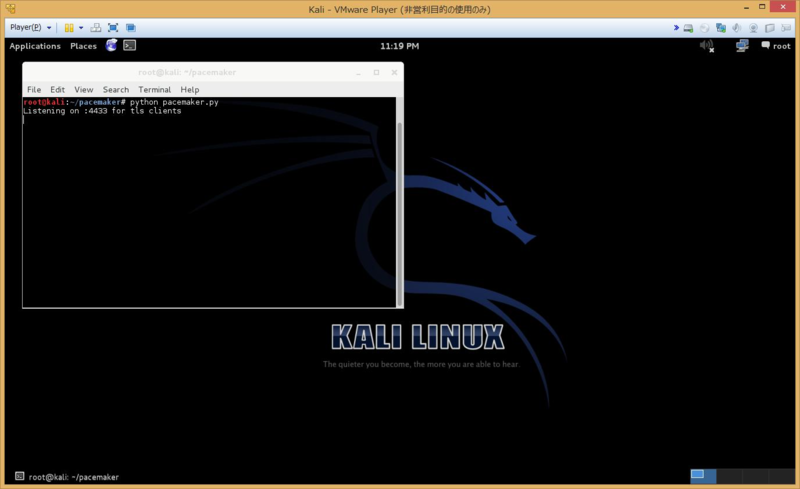Open the Kali Applications menu

pos(35,46)
